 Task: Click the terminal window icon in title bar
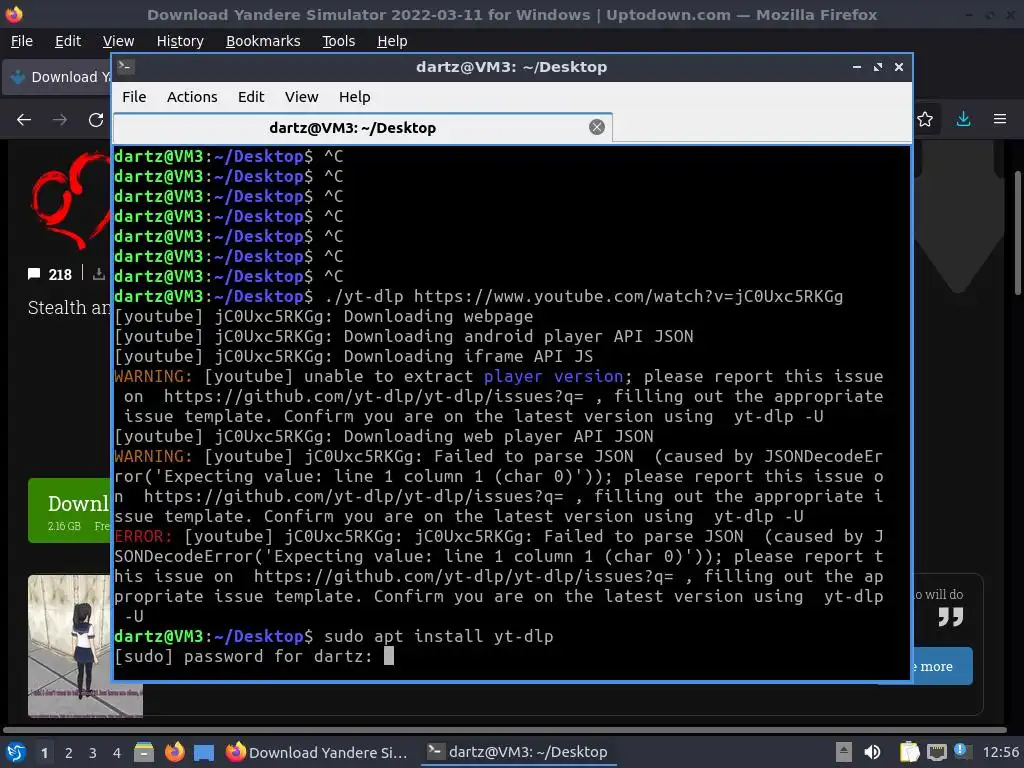click(125, 67)
